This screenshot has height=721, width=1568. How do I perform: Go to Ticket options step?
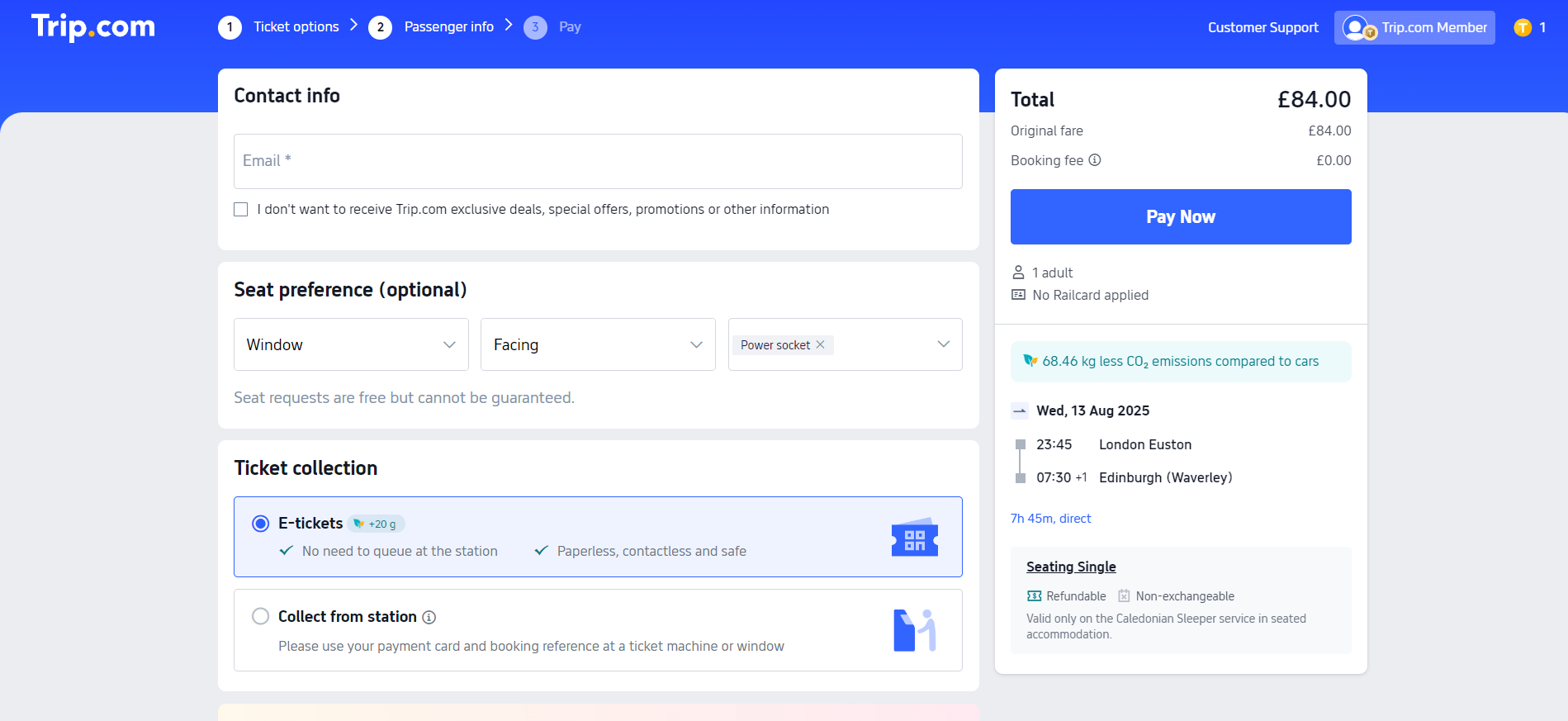click(296, 27)
